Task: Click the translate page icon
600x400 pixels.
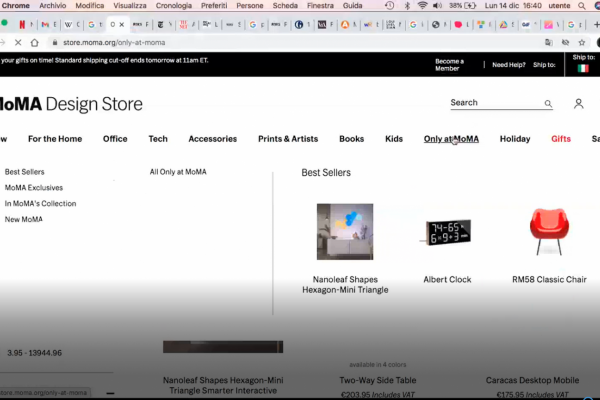Action: (x=549, y=42)
